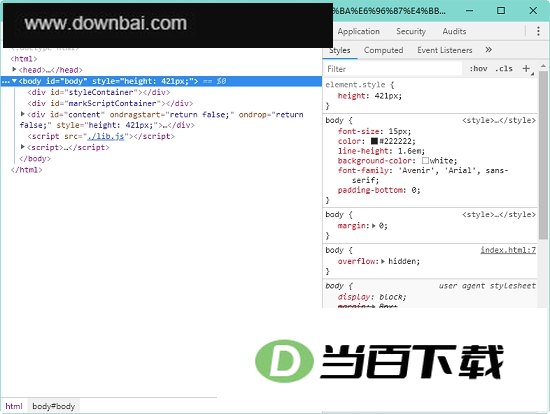Screen dimensions: 550x414
Task: Select the html breadcrumb item
Action: pos(14,406)
